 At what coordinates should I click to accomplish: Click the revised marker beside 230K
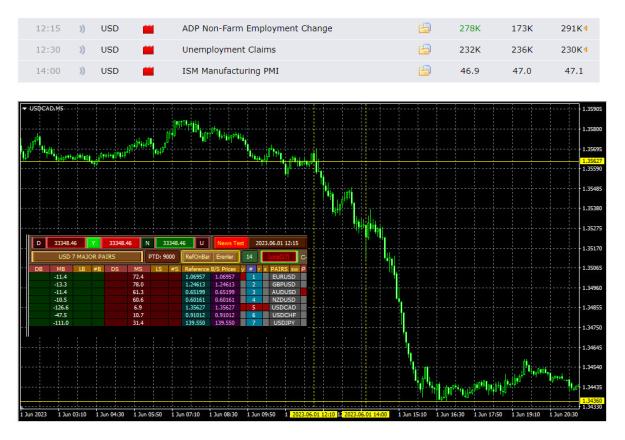coord(586,50)
